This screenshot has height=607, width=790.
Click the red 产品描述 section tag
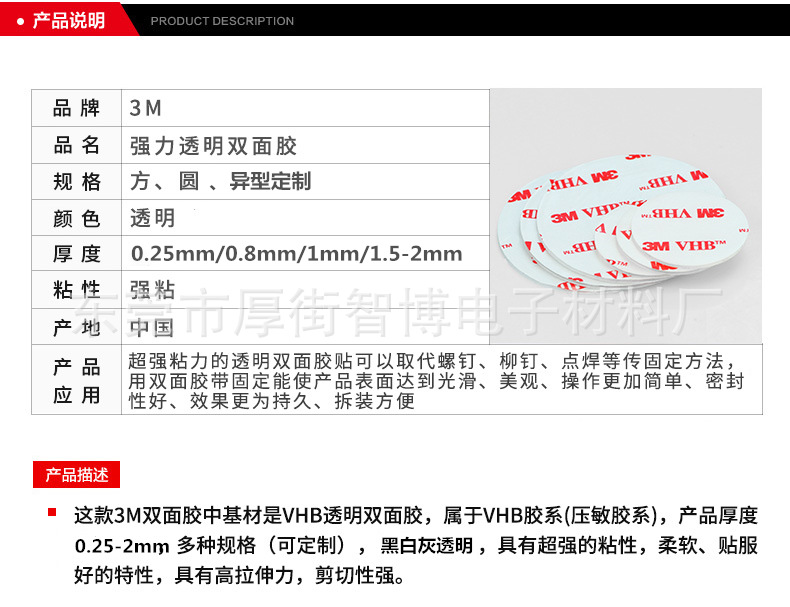tap(77, 475)
